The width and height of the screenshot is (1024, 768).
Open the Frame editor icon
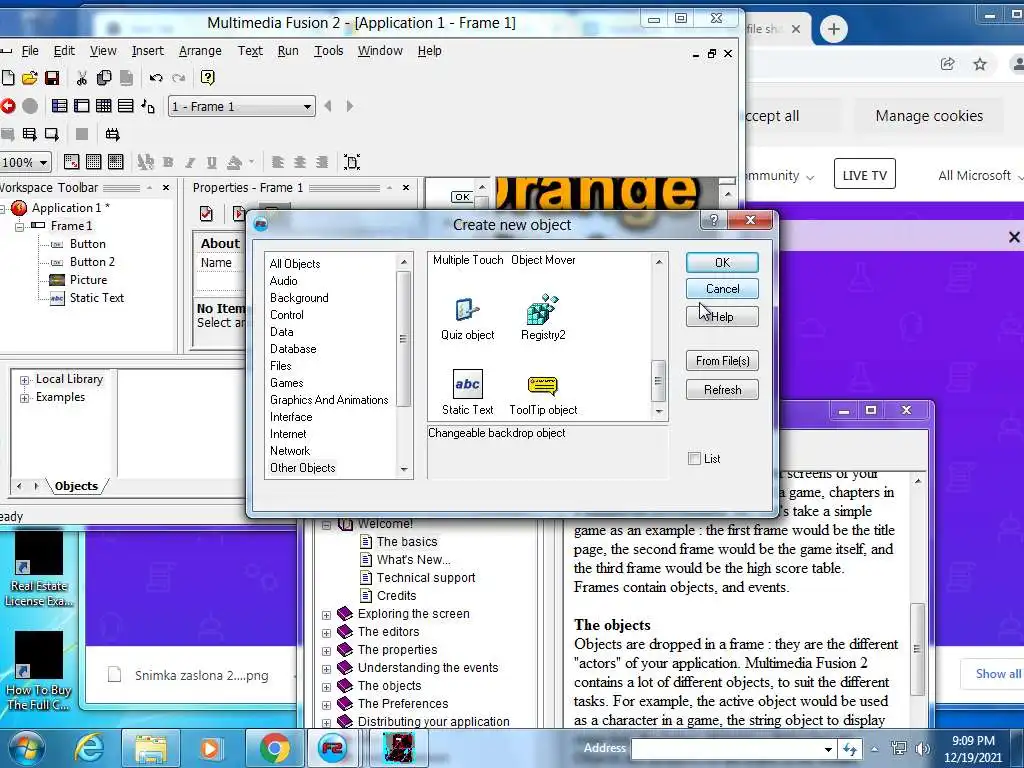tap(82, 106)
